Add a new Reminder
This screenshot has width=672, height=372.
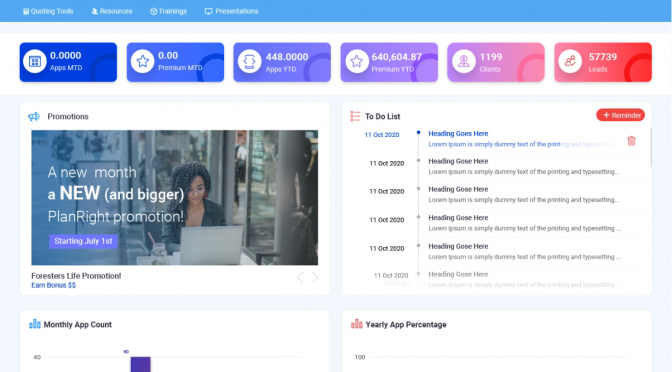[x=621, y=115]
